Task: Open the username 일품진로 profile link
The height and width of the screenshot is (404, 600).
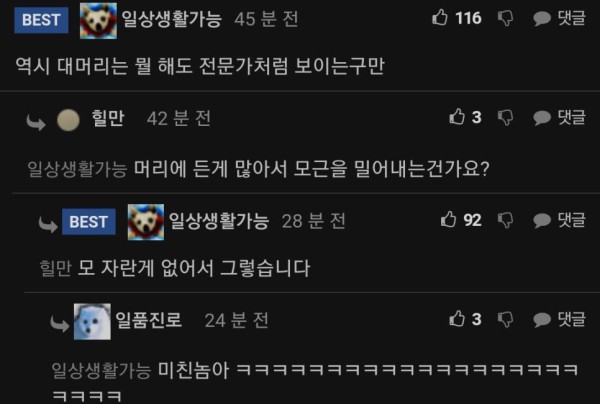Action: coord(148,320)
